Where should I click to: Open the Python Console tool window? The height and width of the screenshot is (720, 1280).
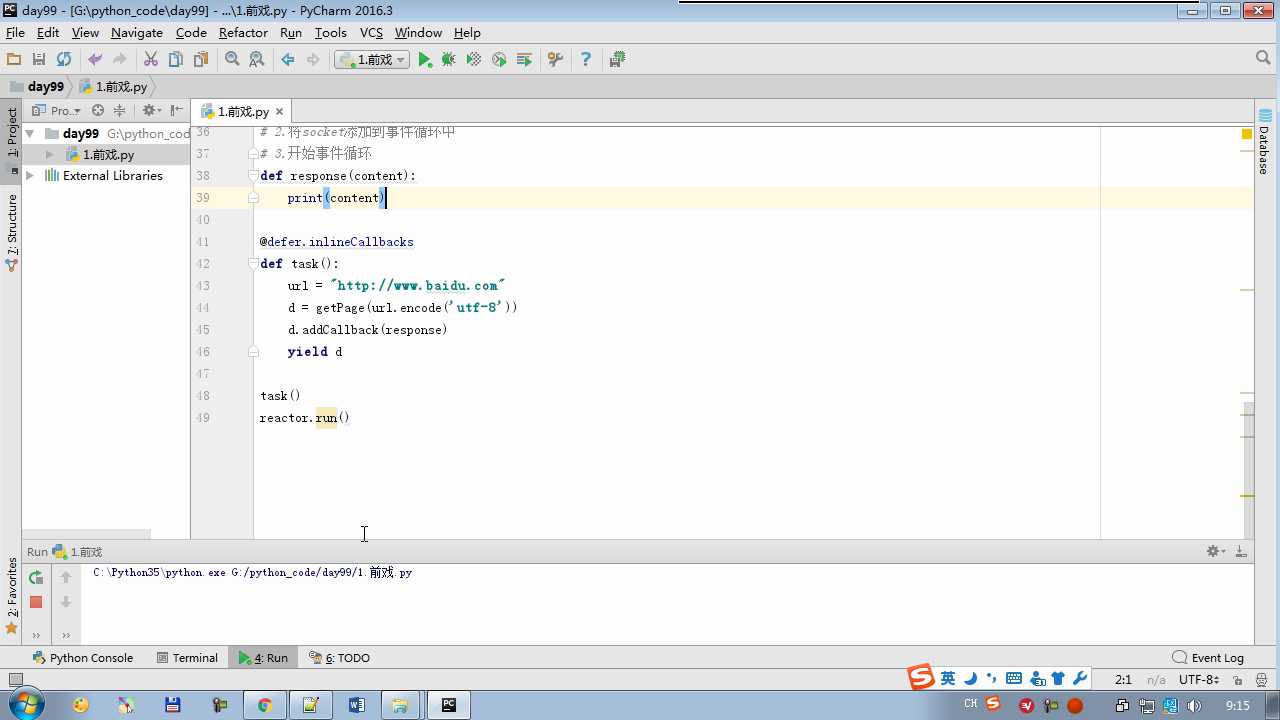pos(83,658)
